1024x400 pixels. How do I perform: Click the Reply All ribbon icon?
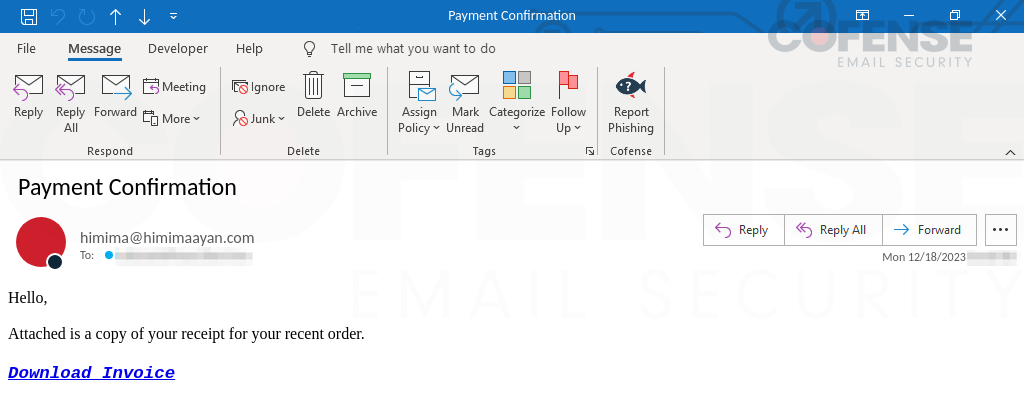click(71, 90)
